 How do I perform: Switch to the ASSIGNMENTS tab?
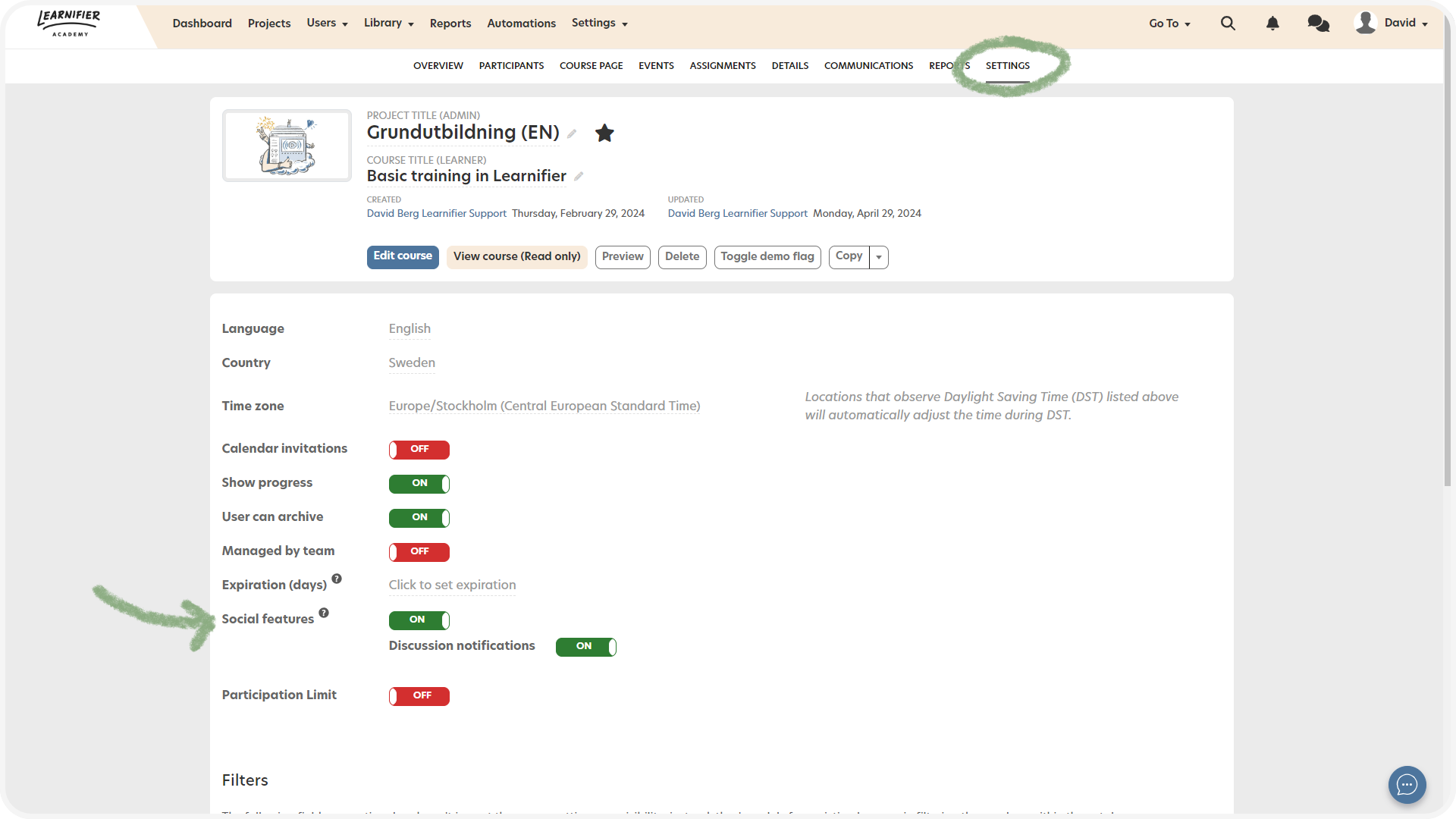(723, 66)
